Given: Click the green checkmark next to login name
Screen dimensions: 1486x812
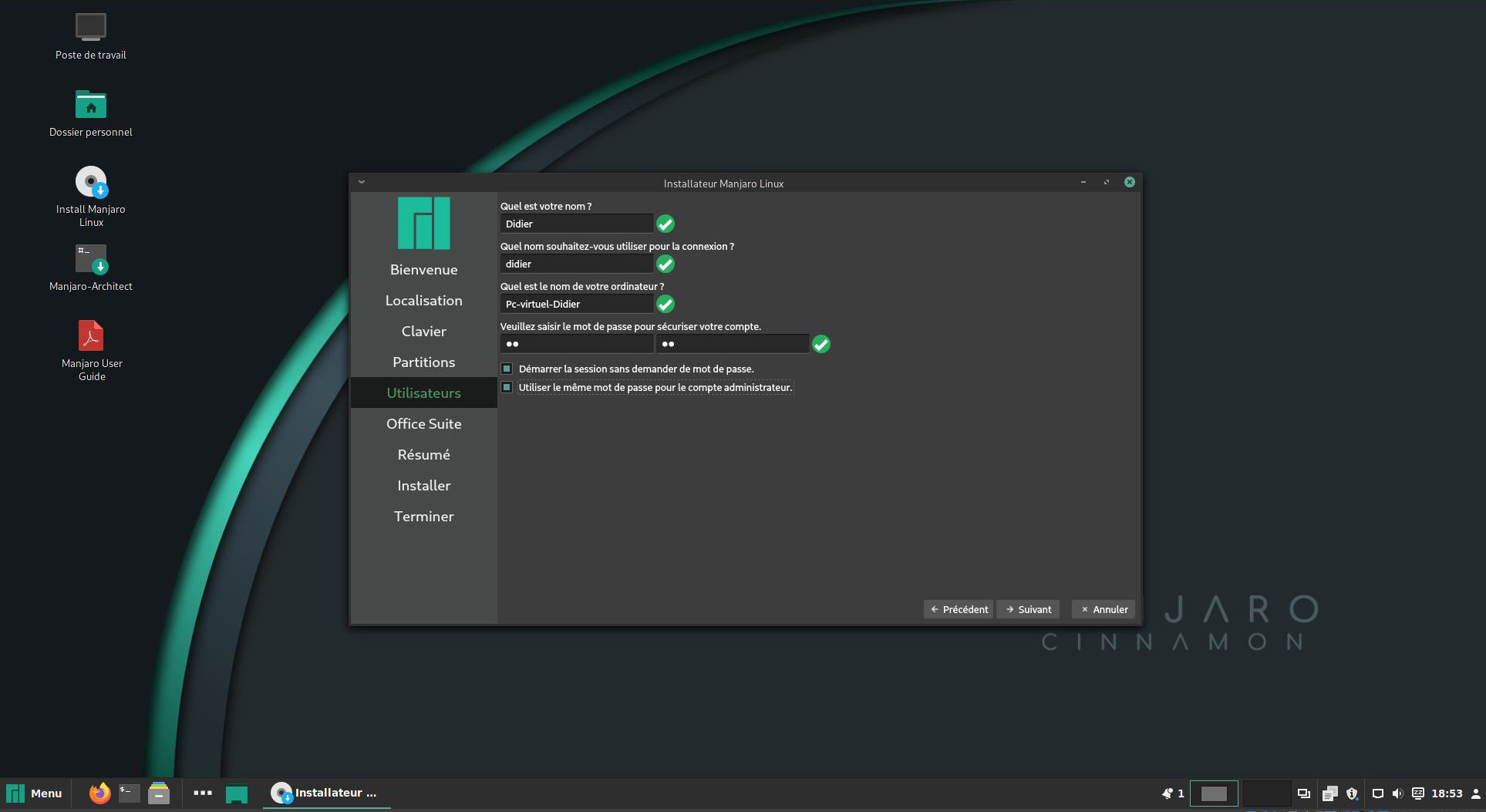Looking at the screenshot, I should click(665, 264).
